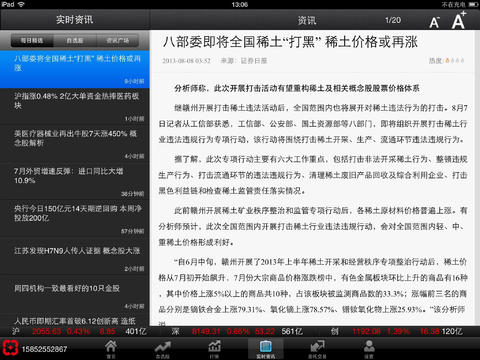This screenshot has height=360, width=480.
Task: Open news item 江苏发现H7N9人传人证据
Action: (75, 257)
